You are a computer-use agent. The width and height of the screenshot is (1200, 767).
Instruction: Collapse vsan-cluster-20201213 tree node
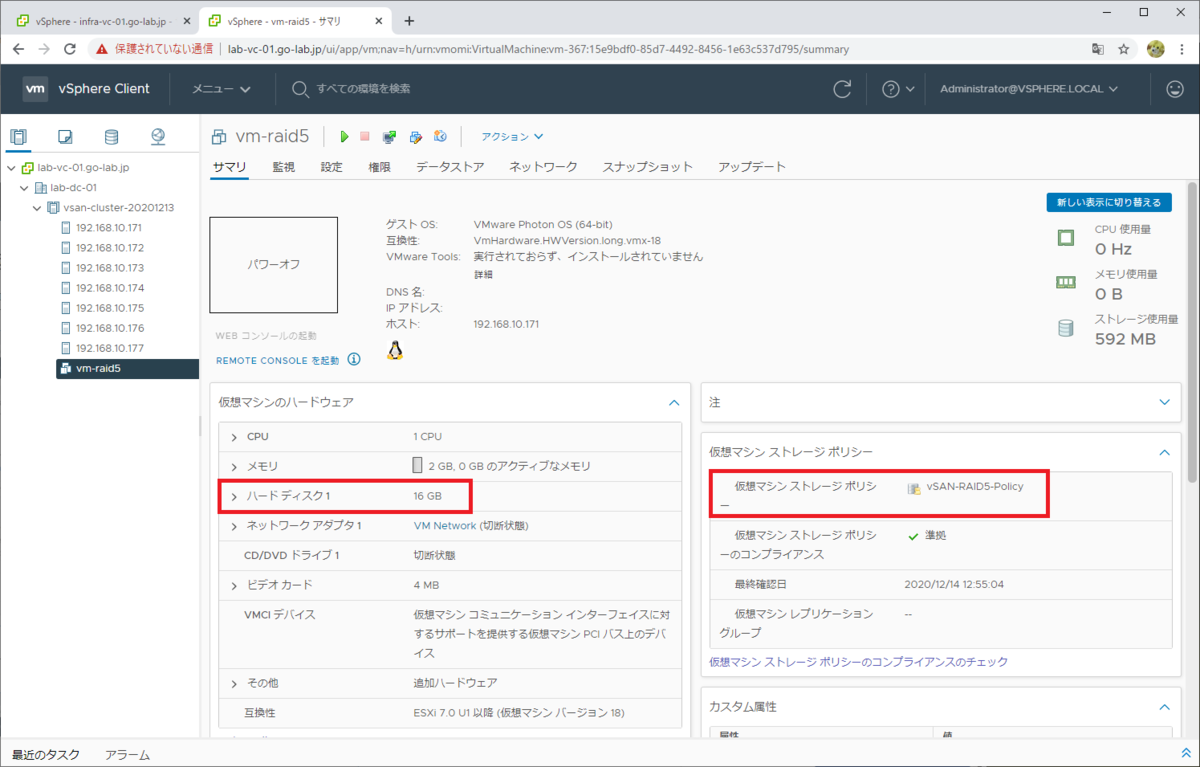[x=37, y=207]
